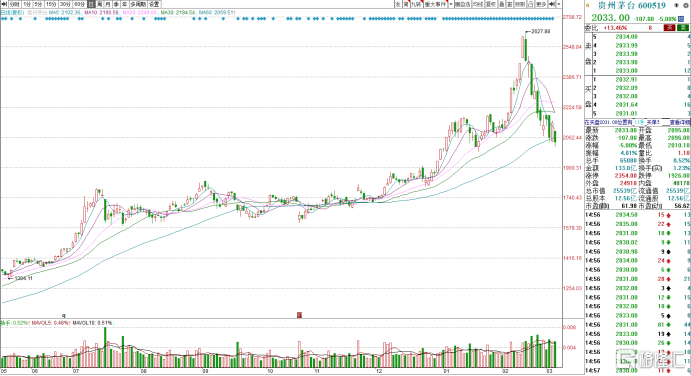Toggle the 60分 period button
This screenshot has height=376, width=691.
(x=80, y=4)
